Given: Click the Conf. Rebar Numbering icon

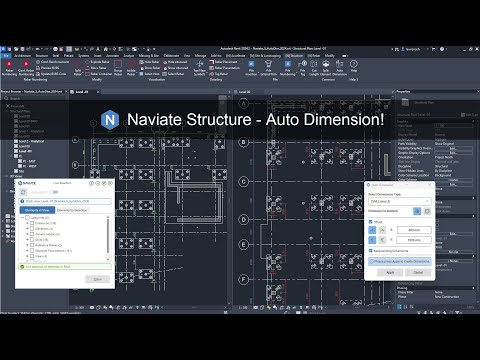Looking at the screenshot, I should coord(26,68).
